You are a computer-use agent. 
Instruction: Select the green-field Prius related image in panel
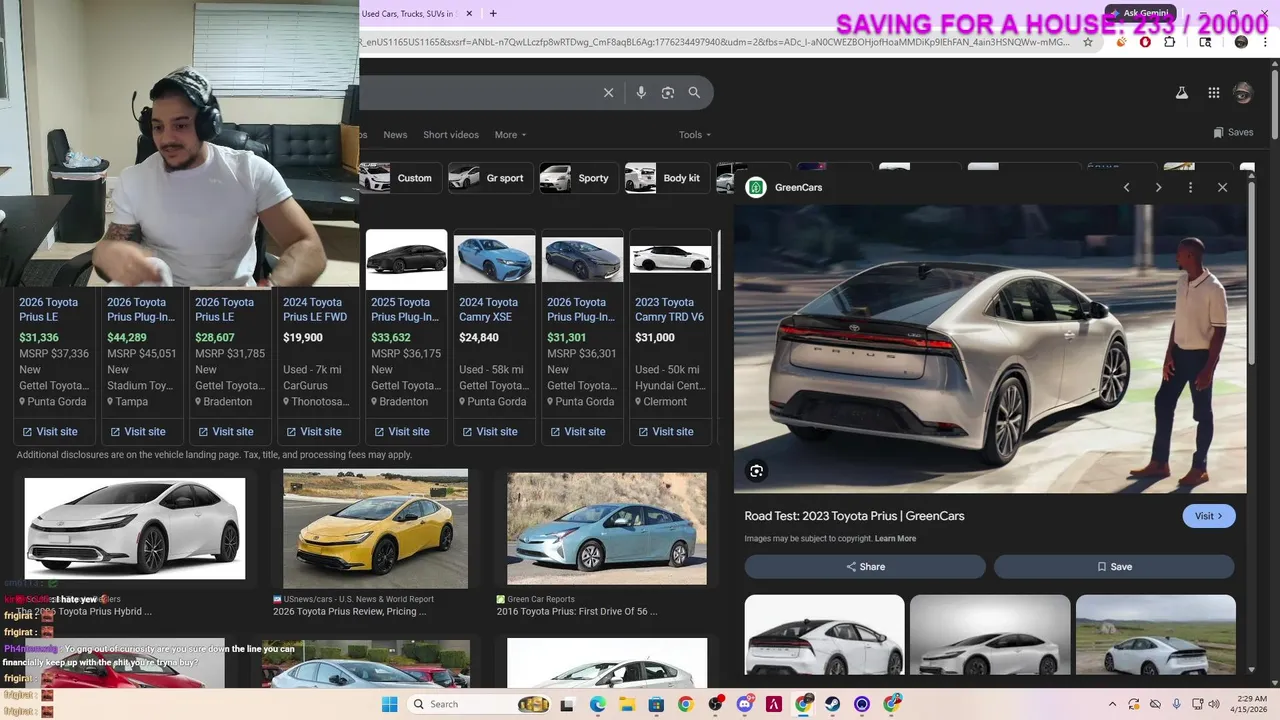[1156, 635]
